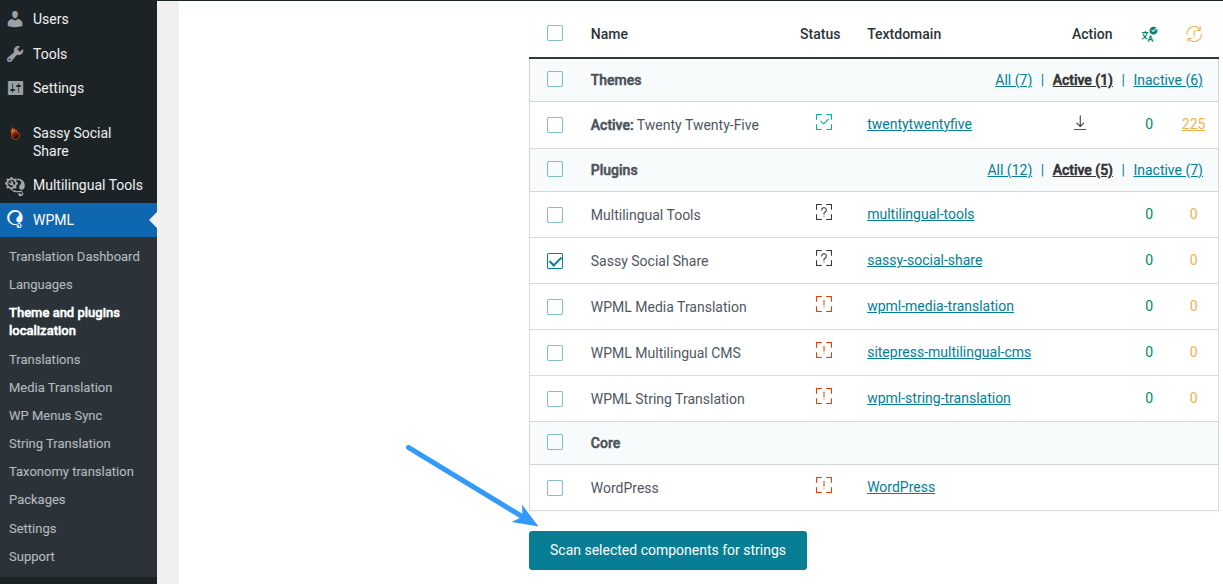Open the 225 strings count link
Image resolution: width=1223 pixels, height=584 pixels.
1193,124
